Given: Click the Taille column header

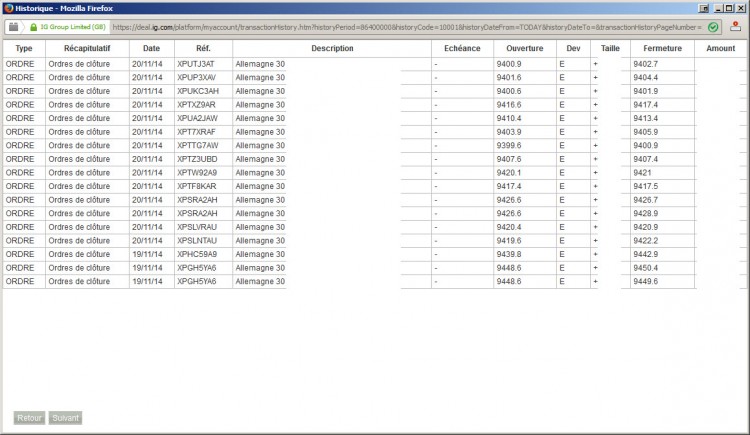Looking at the screenshot, I should click(610, 48).
